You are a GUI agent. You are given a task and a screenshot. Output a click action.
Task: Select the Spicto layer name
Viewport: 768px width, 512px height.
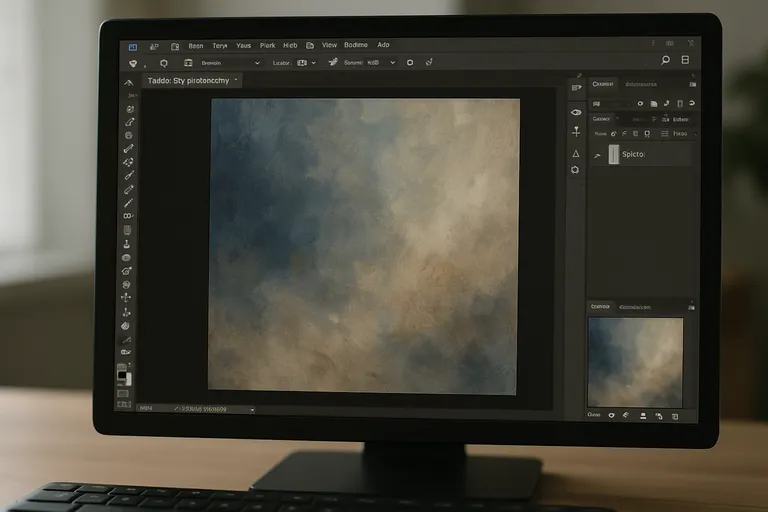(x=634, y=155)
